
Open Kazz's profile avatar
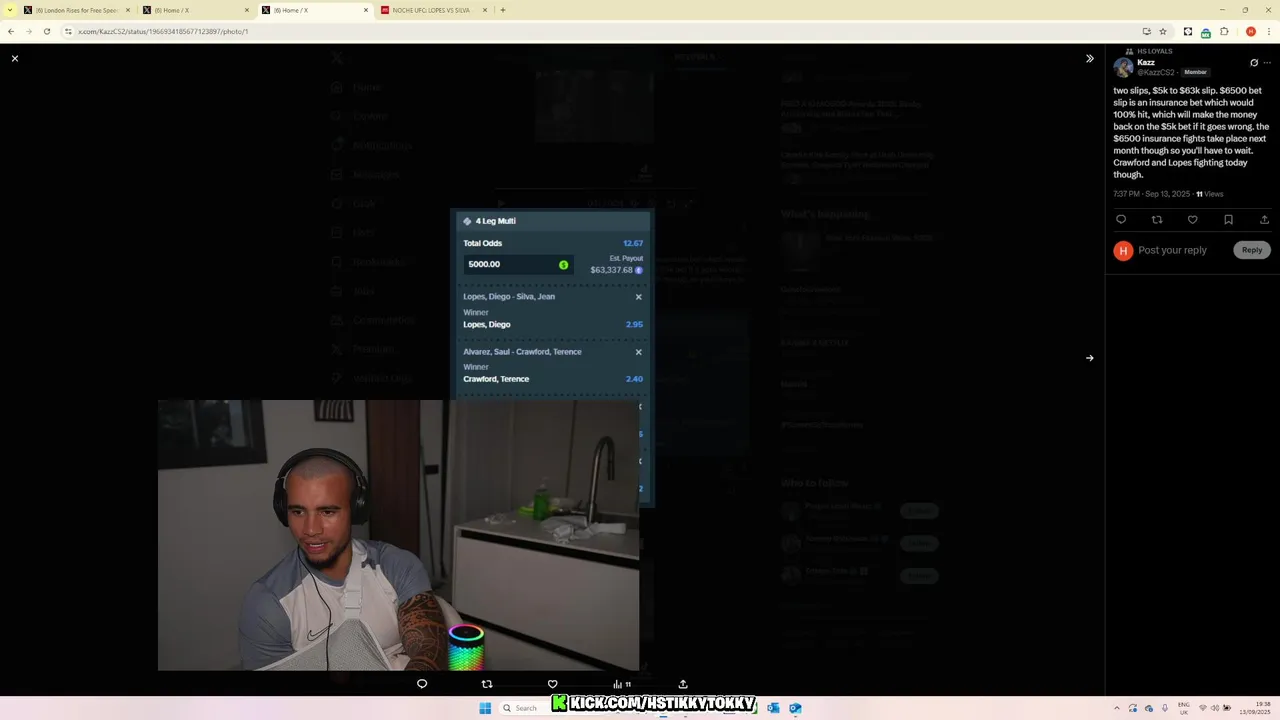coord(1123,67)
